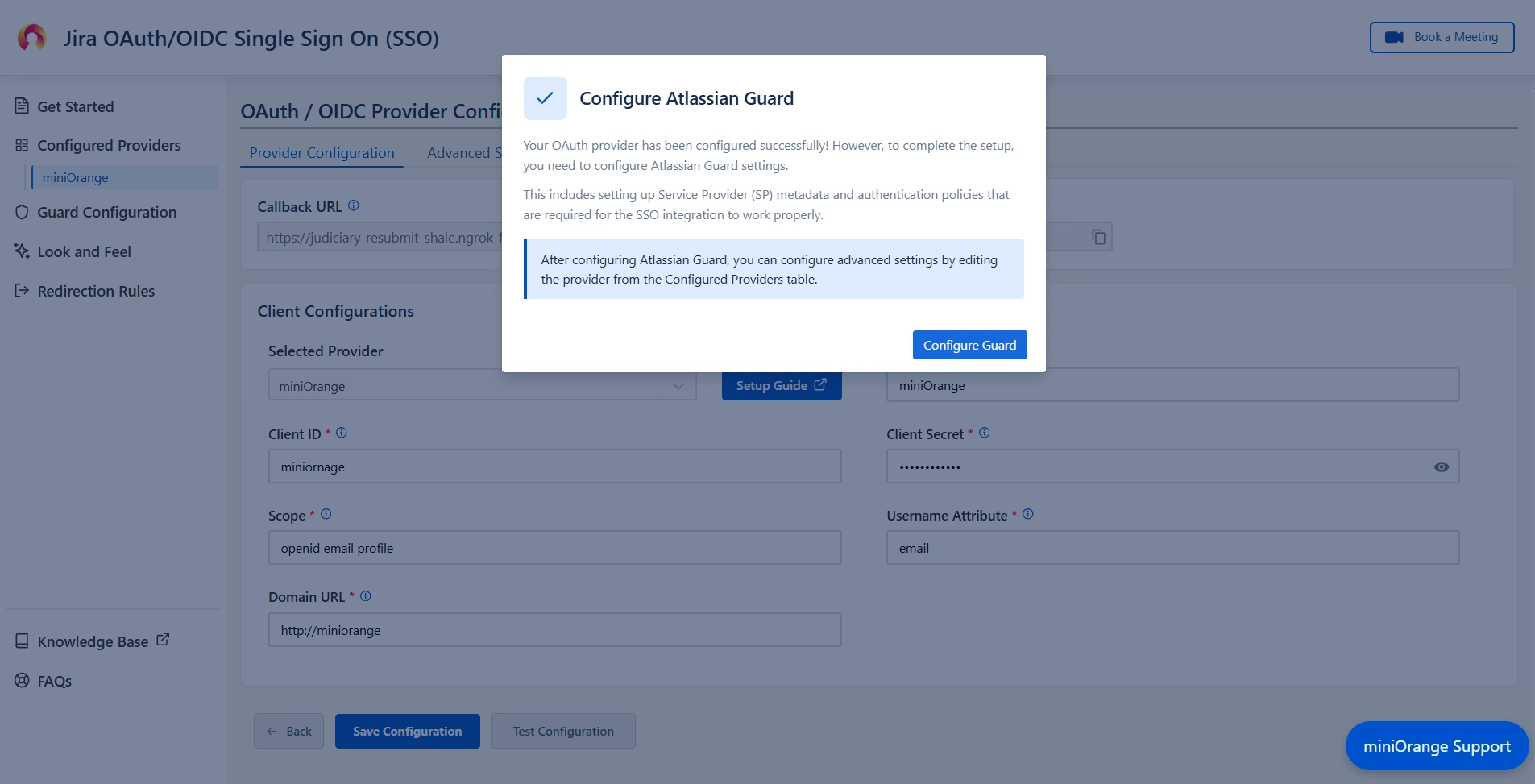Image resolution: width=1535 pixels, height=784 pixels.
Task: Click the Client Secret info icon
Action: pos(985,433)
